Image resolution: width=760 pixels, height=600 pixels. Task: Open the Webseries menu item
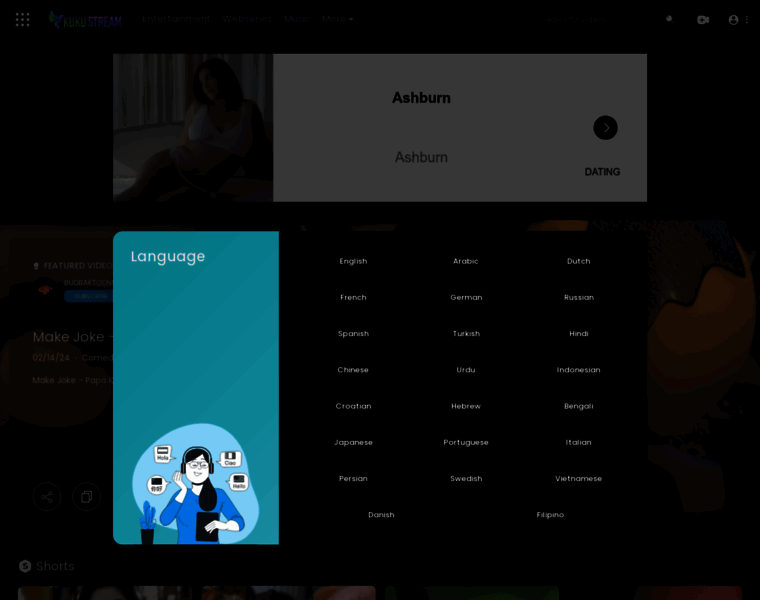pos(247,19)
